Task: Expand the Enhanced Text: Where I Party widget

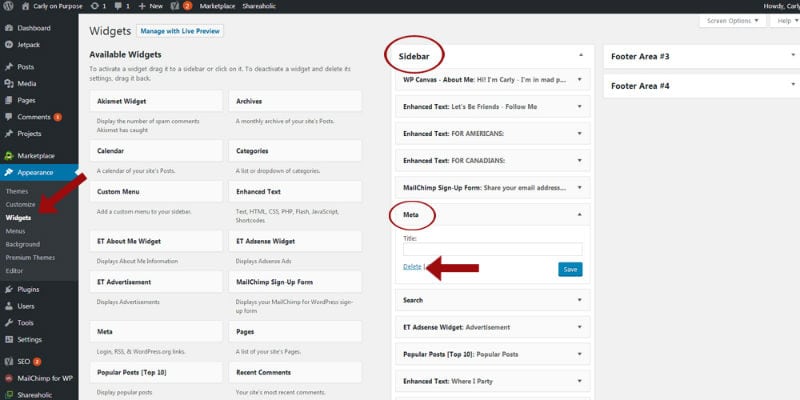Action: (580, 381)
